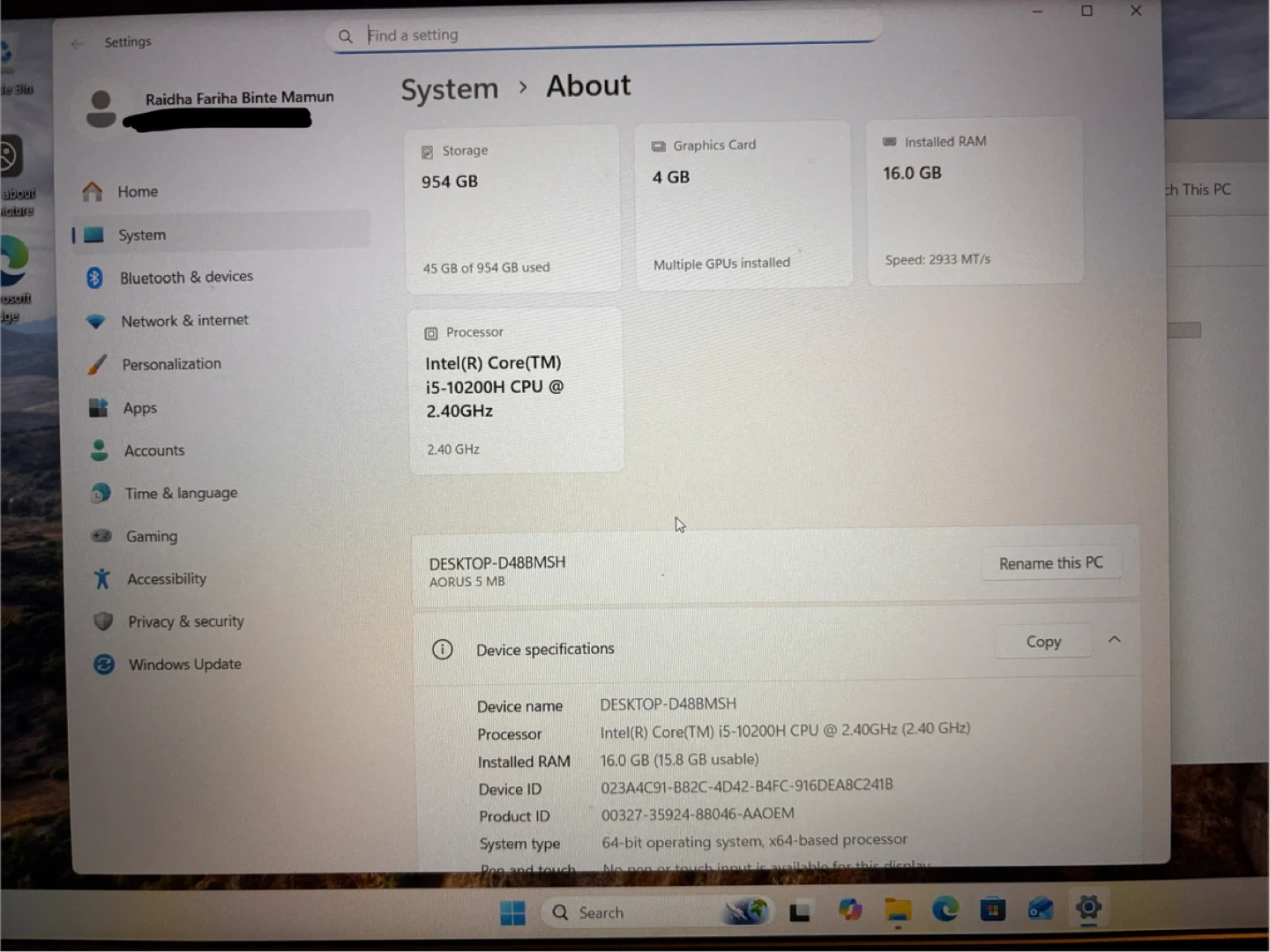This screenshot has height=952, width=1270.
Task: Go to Home in the sidebar
Action: click(138, 191)
